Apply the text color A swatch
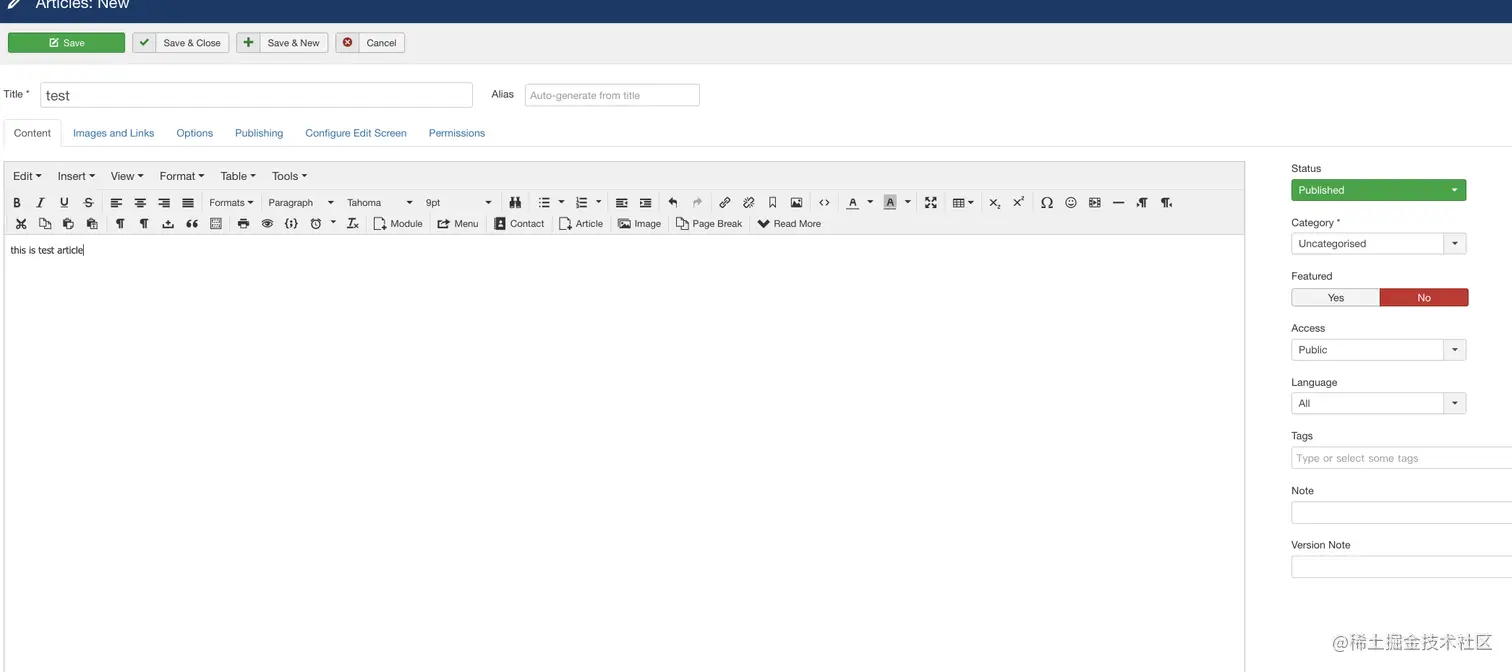The height and width of the screenshot is (672, 1512). (x=852, y=203)
